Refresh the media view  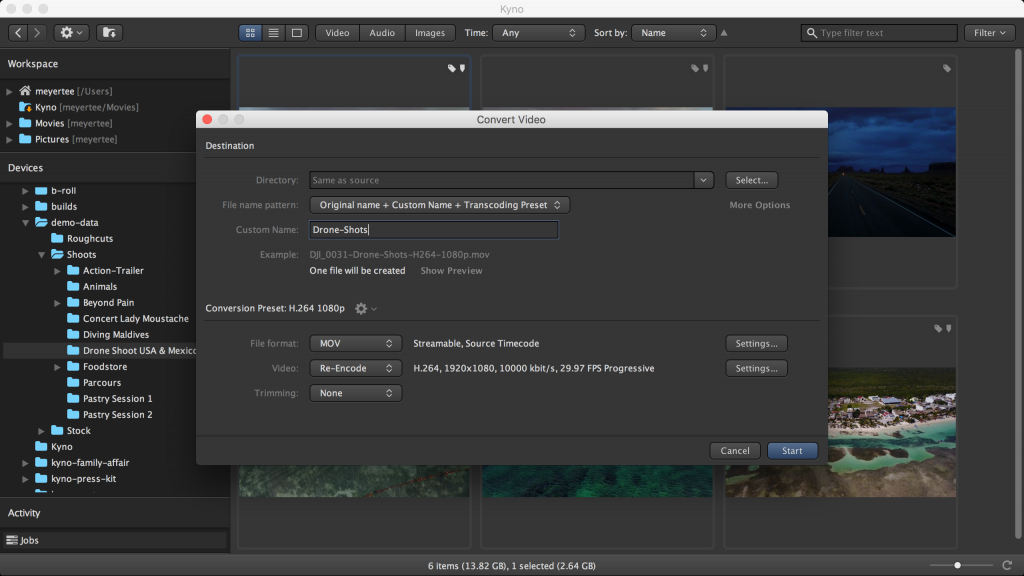tap(1008, 565)
